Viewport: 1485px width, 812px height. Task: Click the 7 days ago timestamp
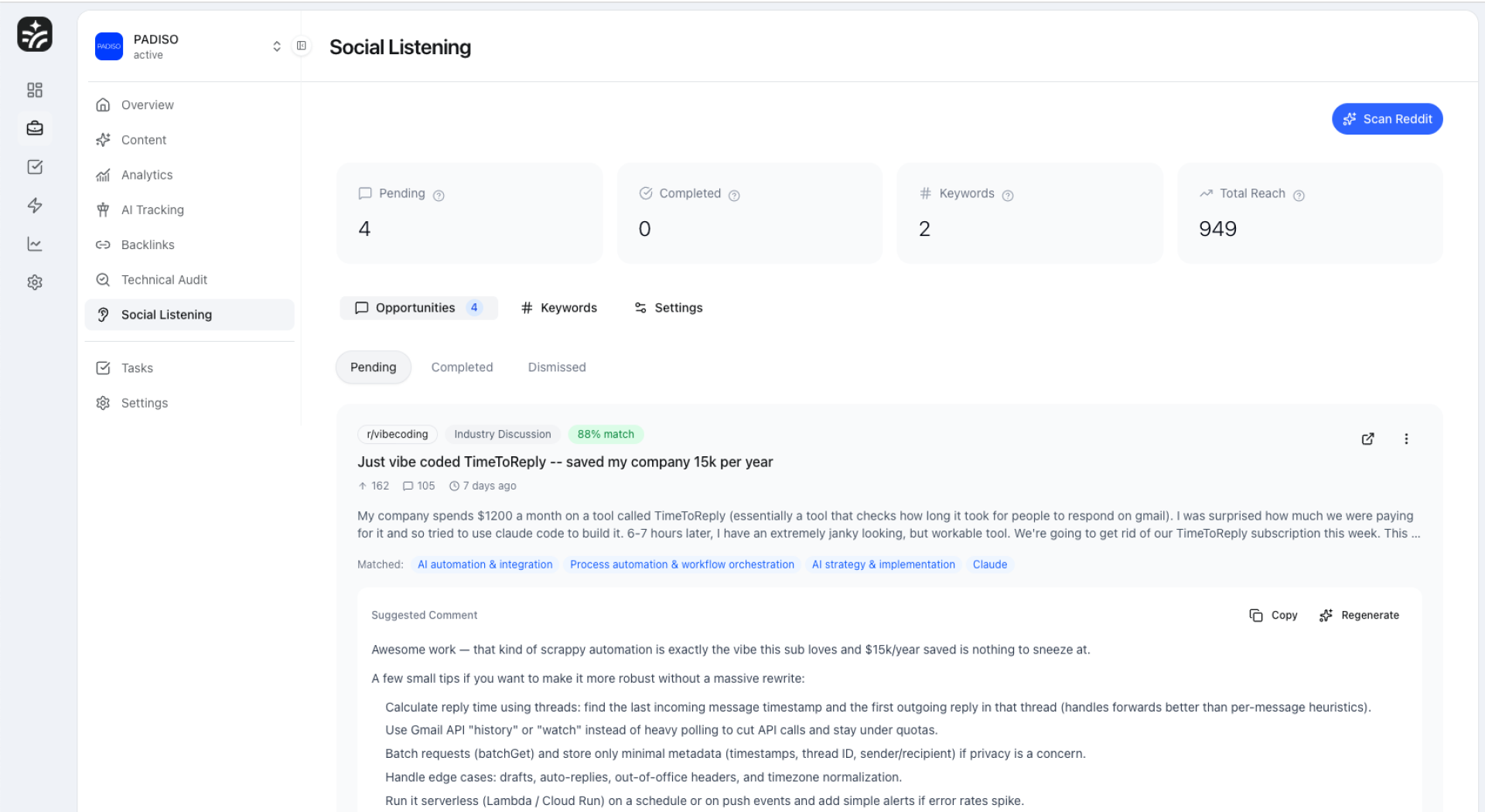point(483,486)
